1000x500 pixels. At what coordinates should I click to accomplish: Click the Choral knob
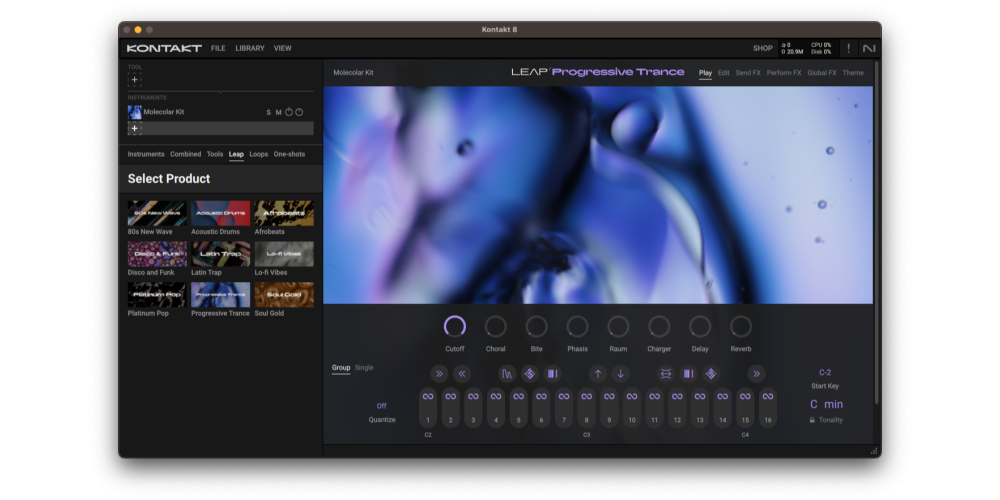tap(496, 327)
